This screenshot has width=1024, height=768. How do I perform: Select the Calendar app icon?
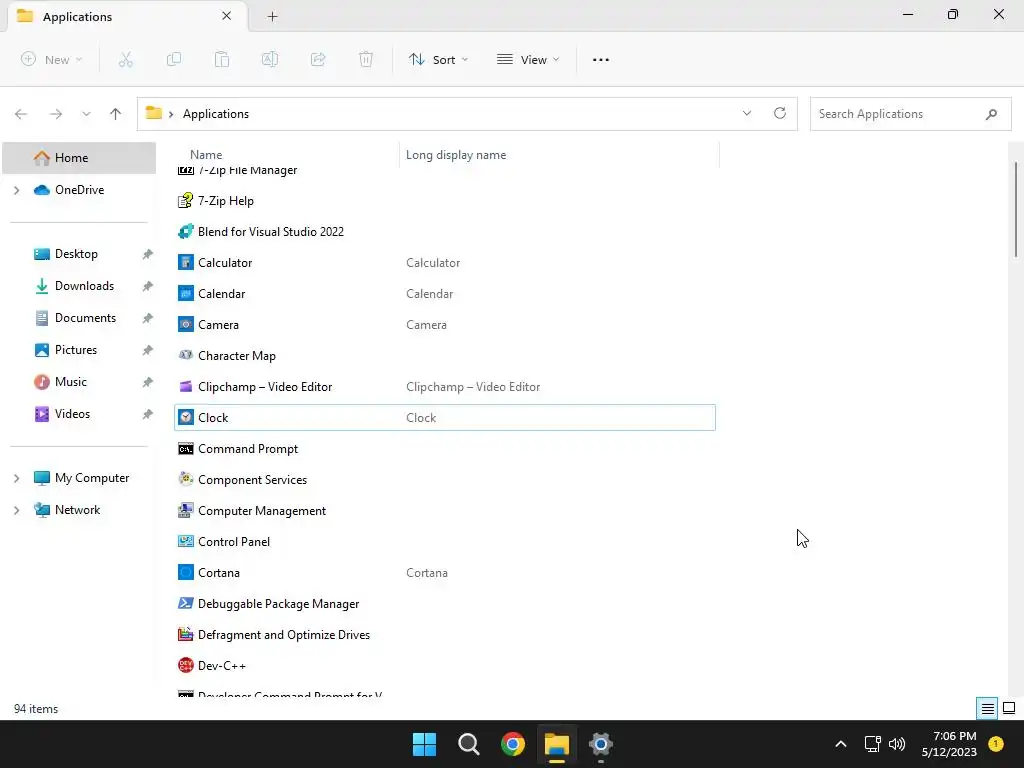185,293
